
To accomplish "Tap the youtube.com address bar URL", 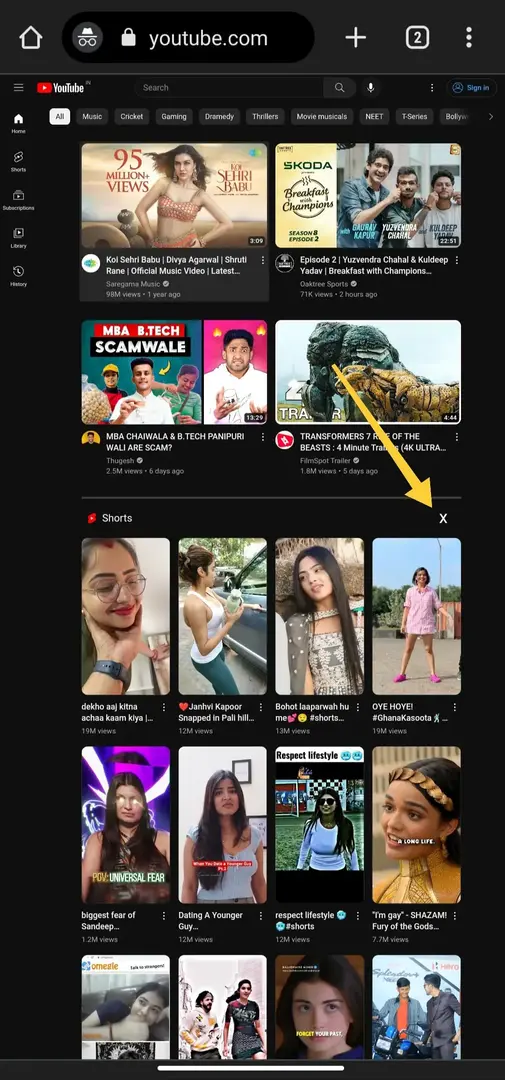I will coord(208,38).
